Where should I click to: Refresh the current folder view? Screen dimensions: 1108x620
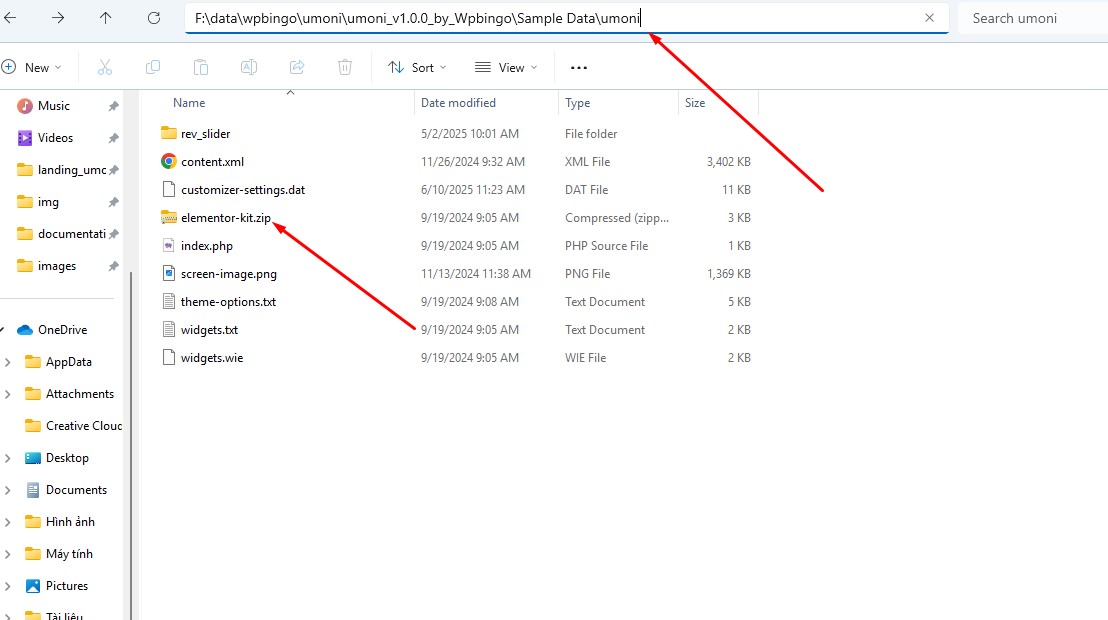[153, 18]
